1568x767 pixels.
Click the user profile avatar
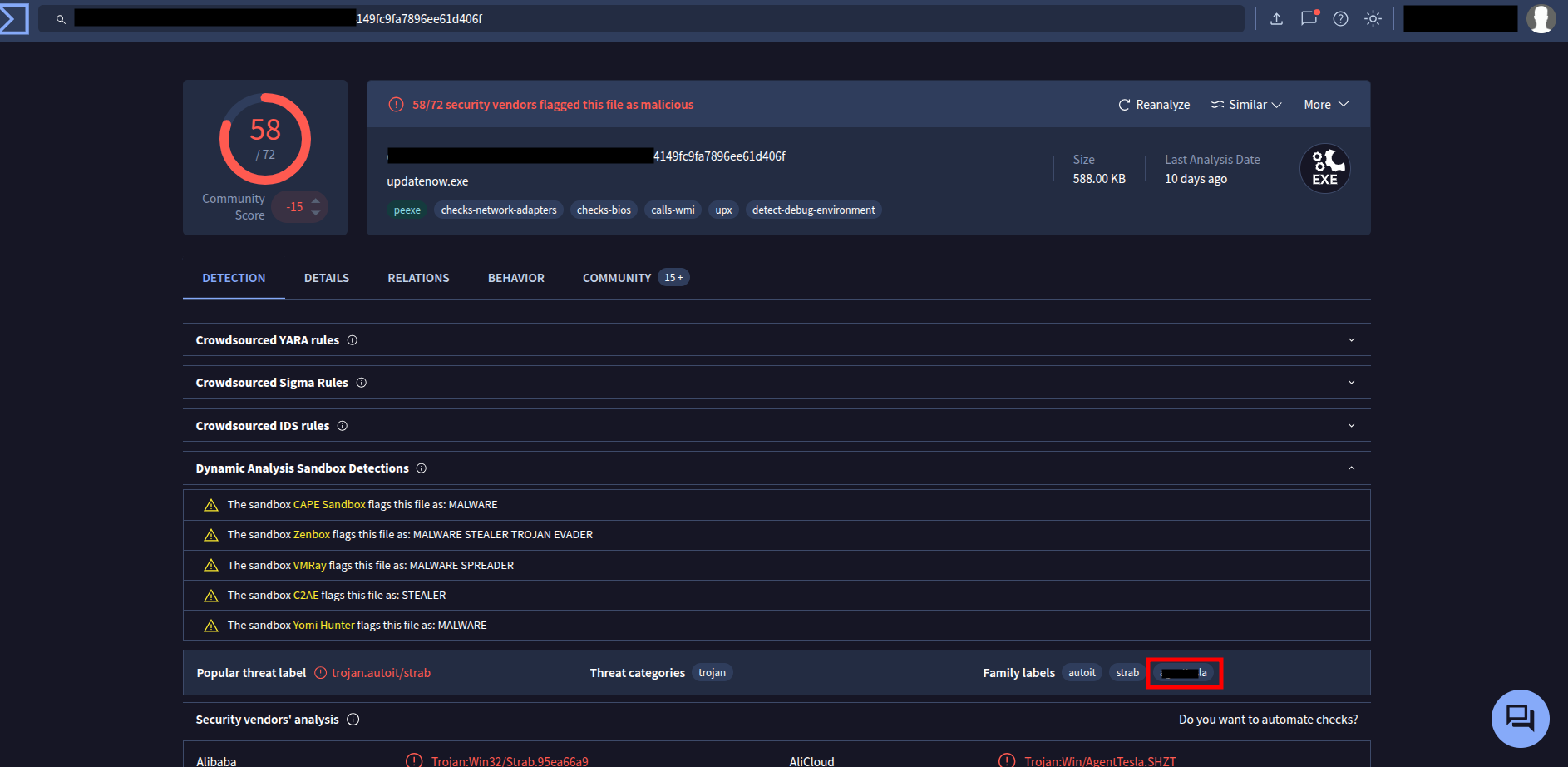coord(1541,18)
